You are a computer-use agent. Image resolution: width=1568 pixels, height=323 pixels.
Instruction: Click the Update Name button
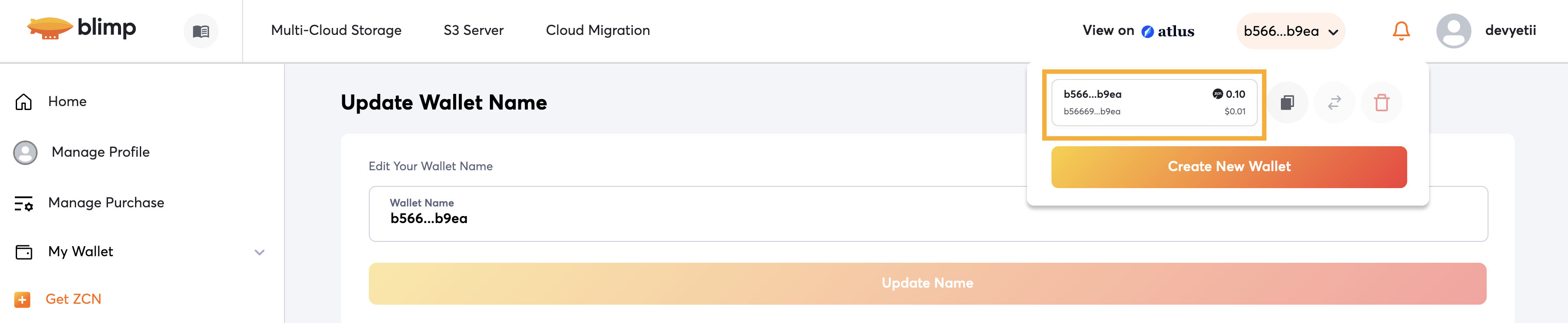(x=927, y=283)
